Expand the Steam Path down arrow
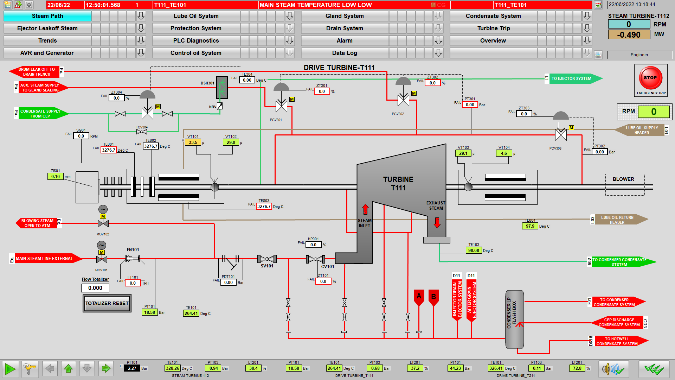Image resolution: width=675 pixels, height=380 pixels. point(140,16)
